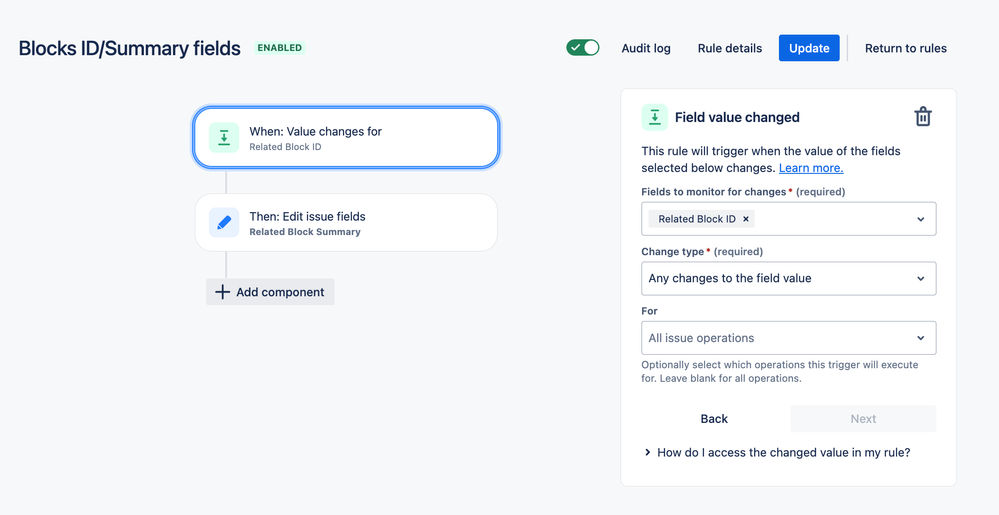
Task: Click the Update button
Action: click(809, 48)
